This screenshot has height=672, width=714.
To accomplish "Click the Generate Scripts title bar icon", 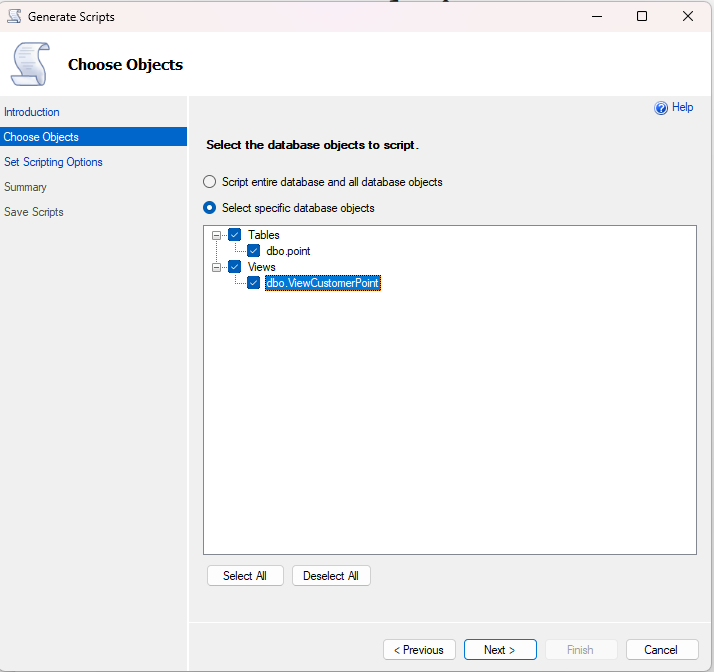I will 14,16.
